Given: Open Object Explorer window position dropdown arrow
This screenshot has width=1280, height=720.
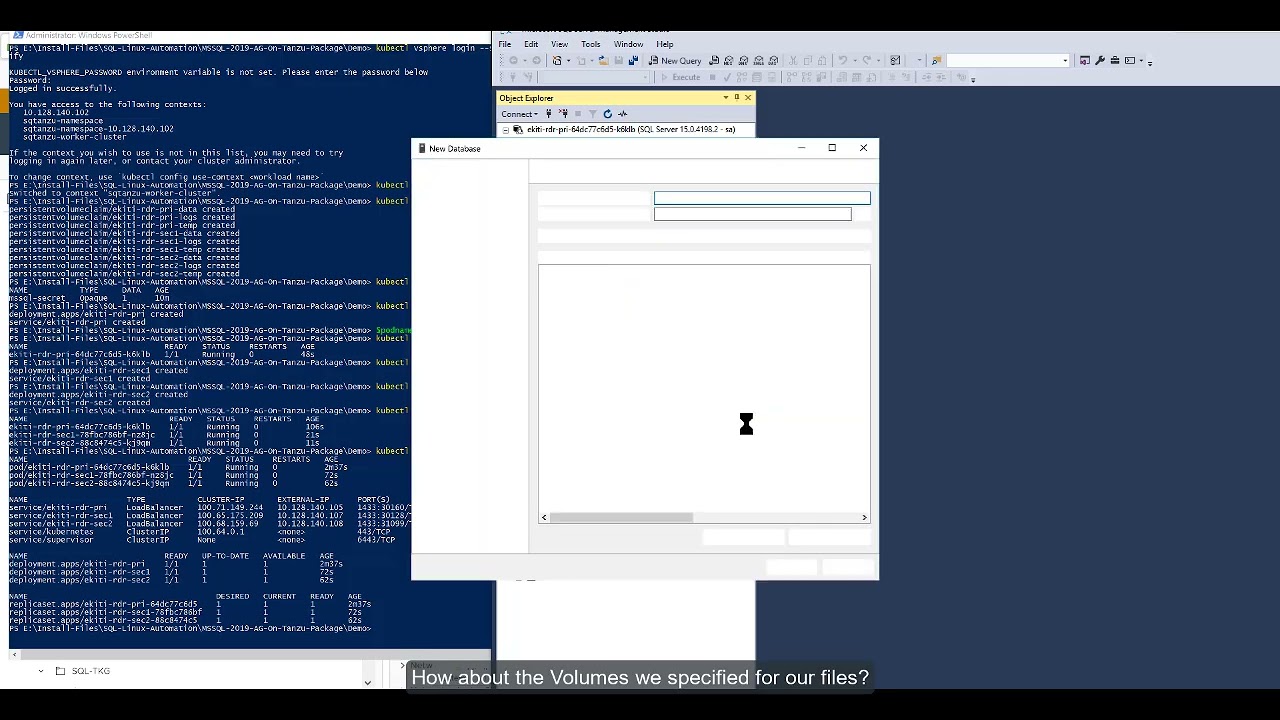Looking at the screenshot, I should [x=725, y=98].
